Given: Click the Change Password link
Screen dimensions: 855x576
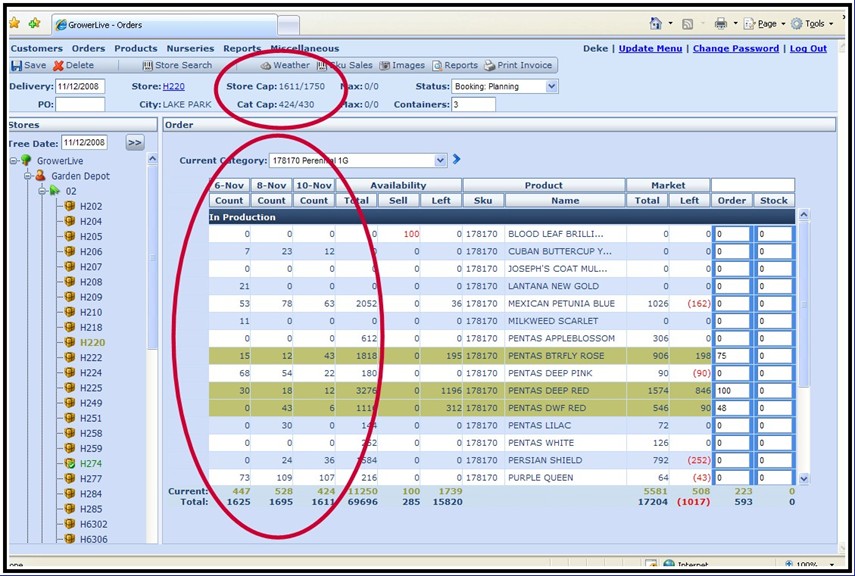Looking at the screenshot, I should click(735, 48).
